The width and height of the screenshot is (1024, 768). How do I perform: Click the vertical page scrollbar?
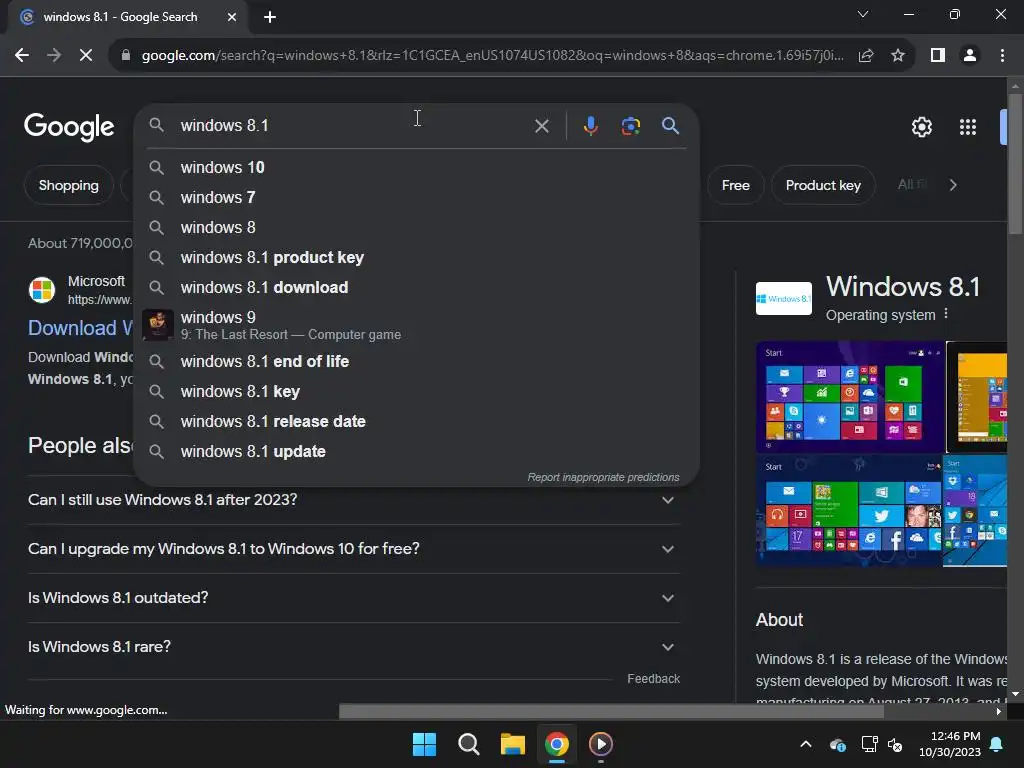[1015, 163]
